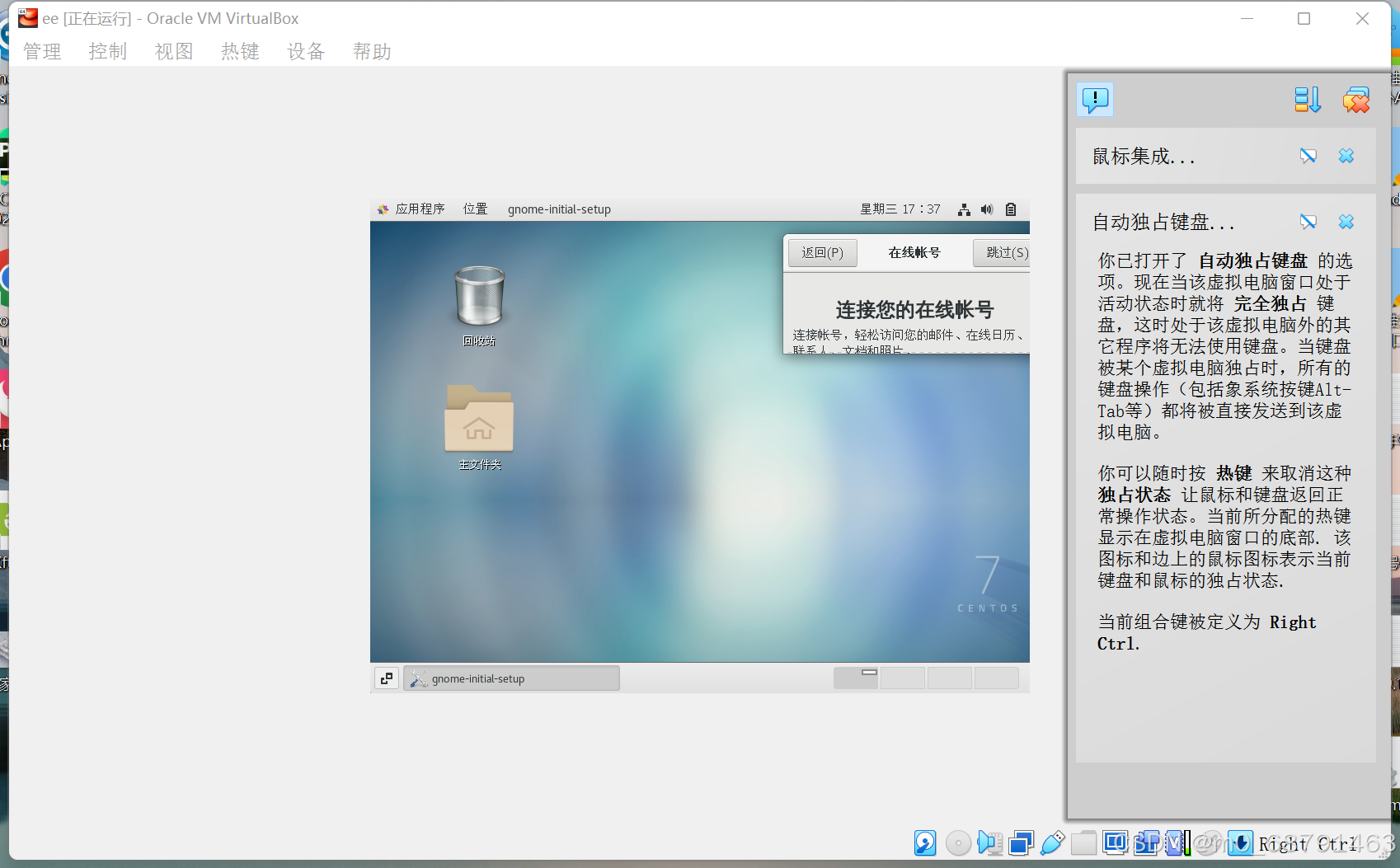The image size is (1400, 868).
Task: Open the guest 位置 menu
Action: click(x=475, y=209)
